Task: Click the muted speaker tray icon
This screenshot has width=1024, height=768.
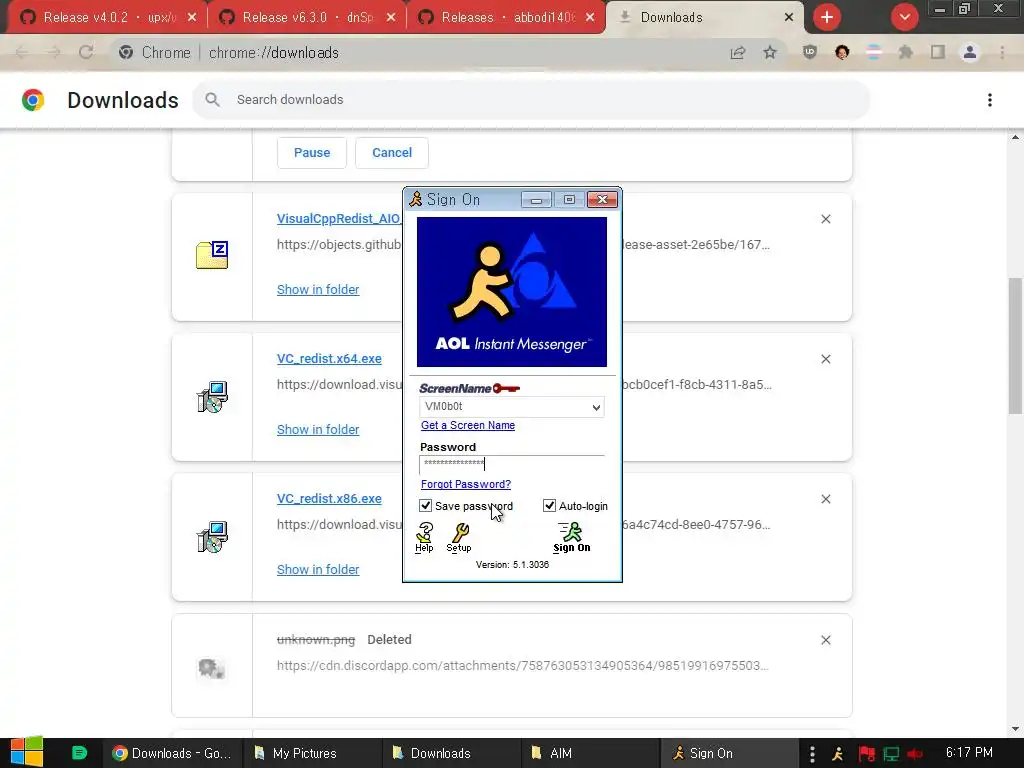Action: tap(915, 754)
